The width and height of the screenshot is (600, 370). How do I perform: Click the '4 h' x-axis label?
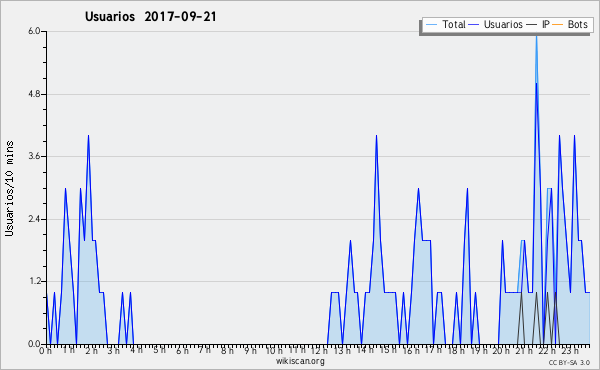point(136,350)
